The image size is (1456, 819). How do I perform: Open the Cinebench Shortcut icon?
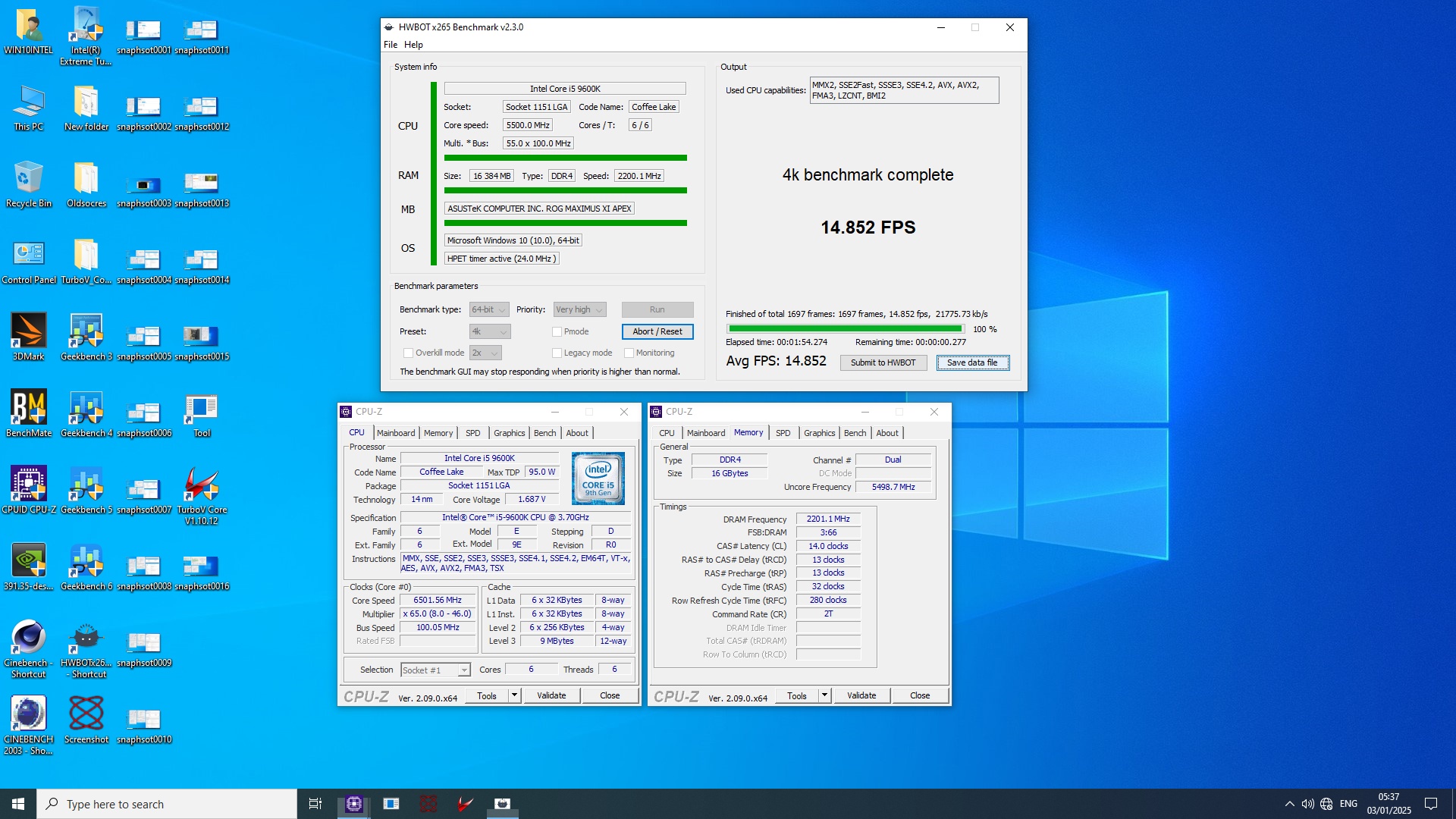[x=29, y=650]
